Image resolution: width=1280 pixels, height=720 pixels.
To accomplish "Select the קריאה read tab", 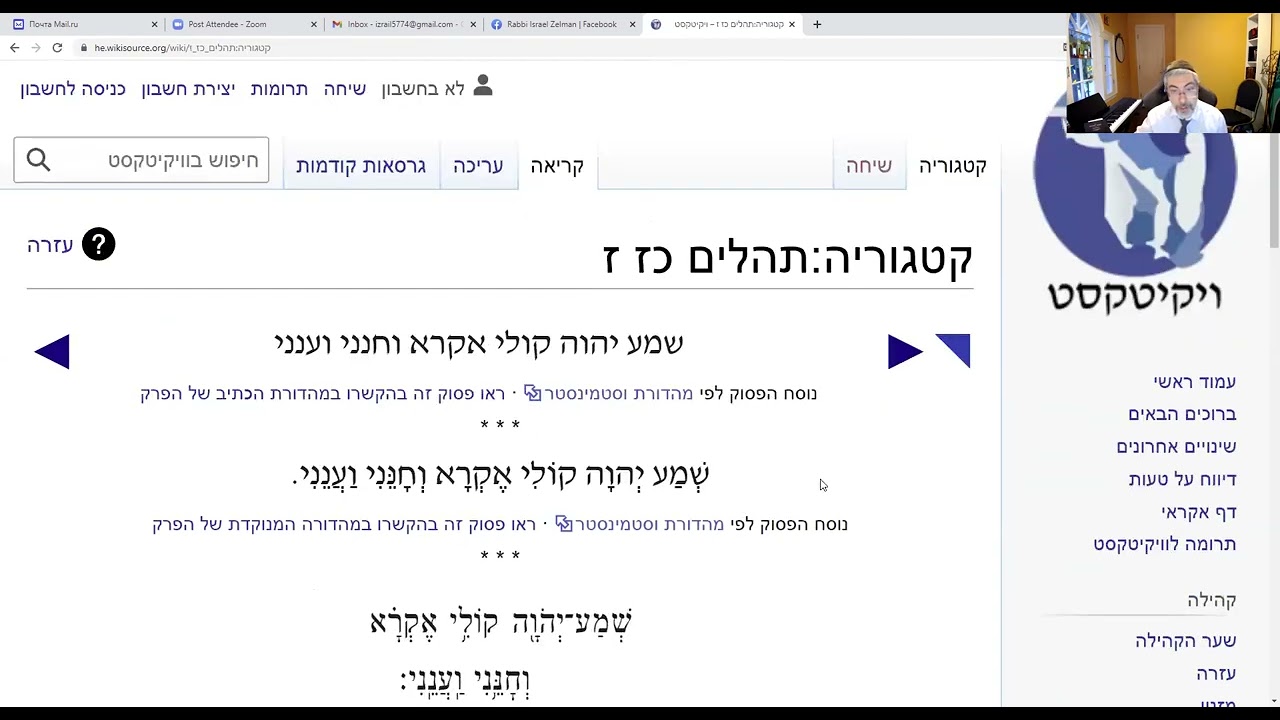I will click(x=557, y=166).
